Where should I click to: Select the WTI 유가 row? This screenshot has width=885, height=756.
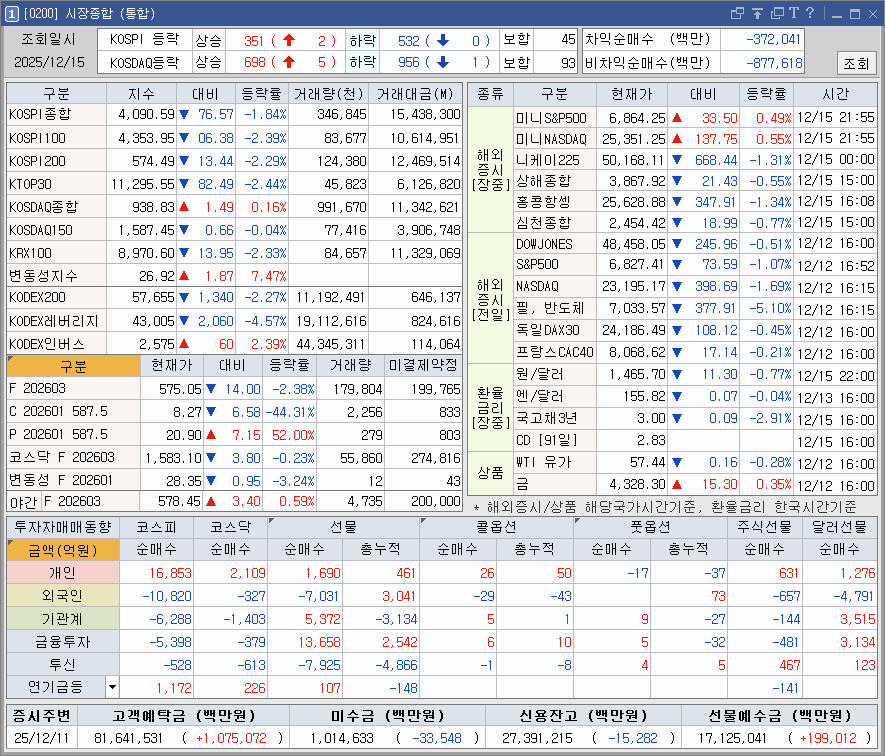695,462
